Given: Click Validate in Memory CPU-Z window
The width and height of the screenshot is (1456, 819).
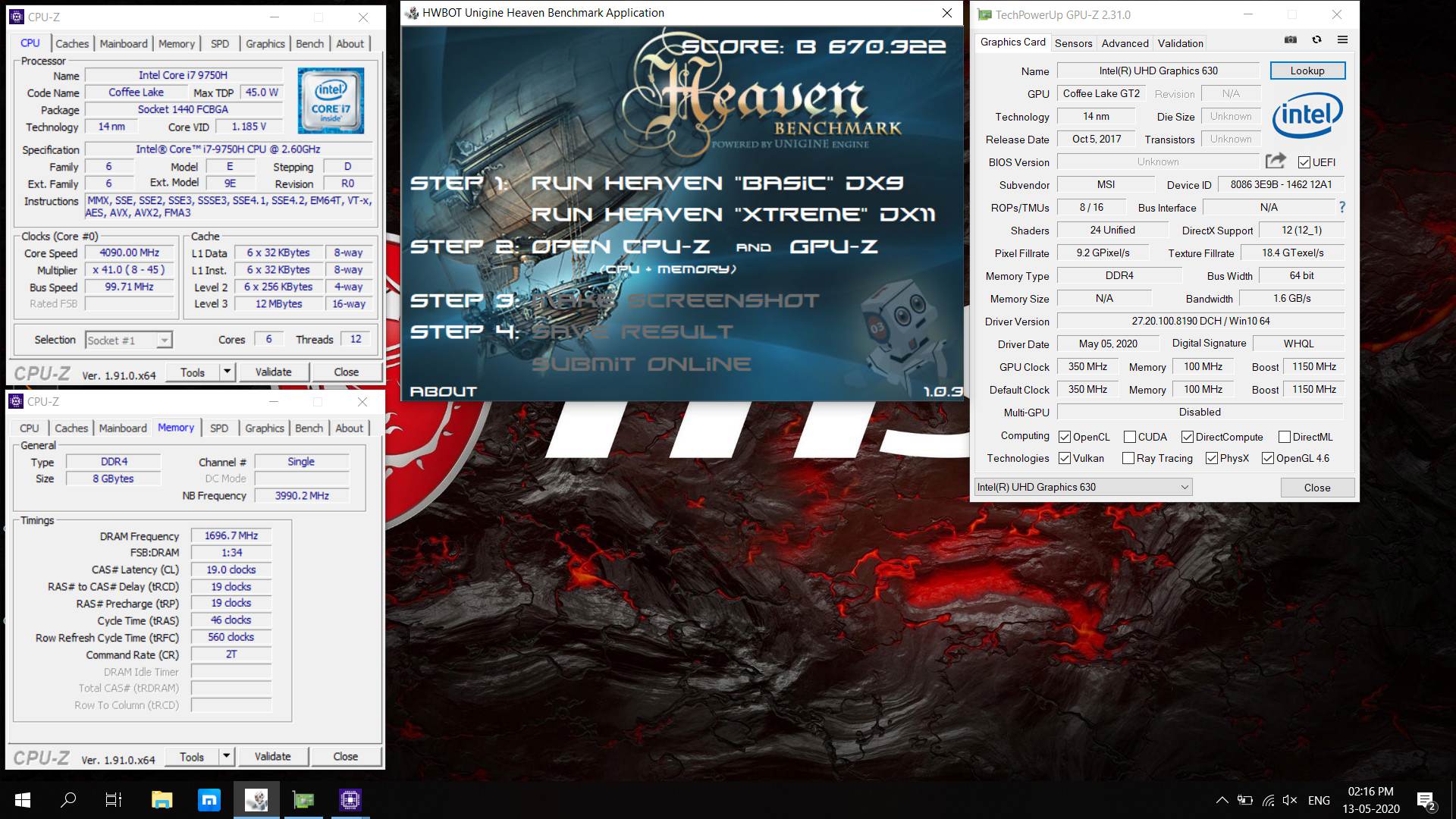Looking at the screenshot, I should [272, 756].
